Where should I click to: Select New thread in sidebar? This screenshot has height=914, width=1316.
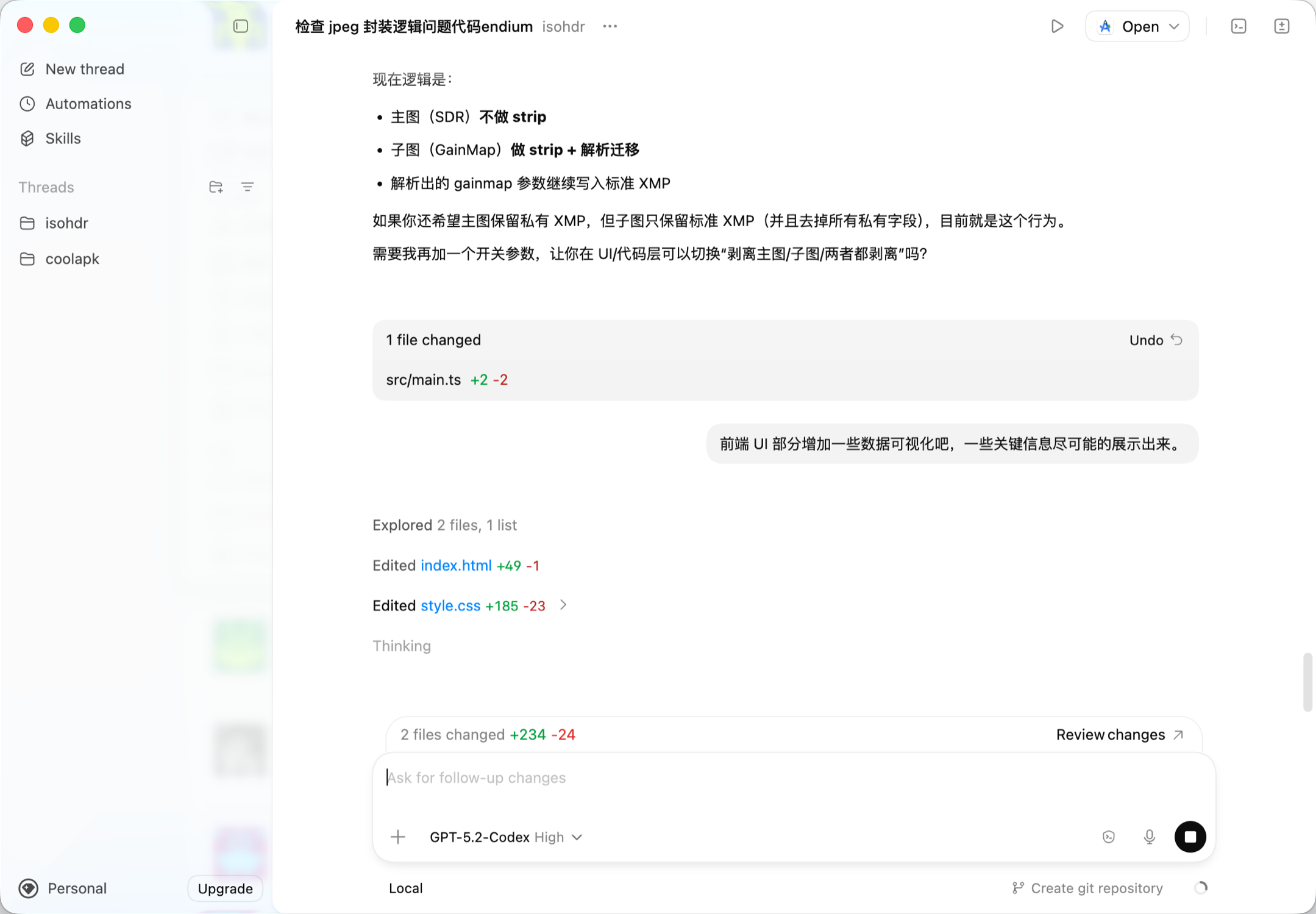[x=85, y=69]
